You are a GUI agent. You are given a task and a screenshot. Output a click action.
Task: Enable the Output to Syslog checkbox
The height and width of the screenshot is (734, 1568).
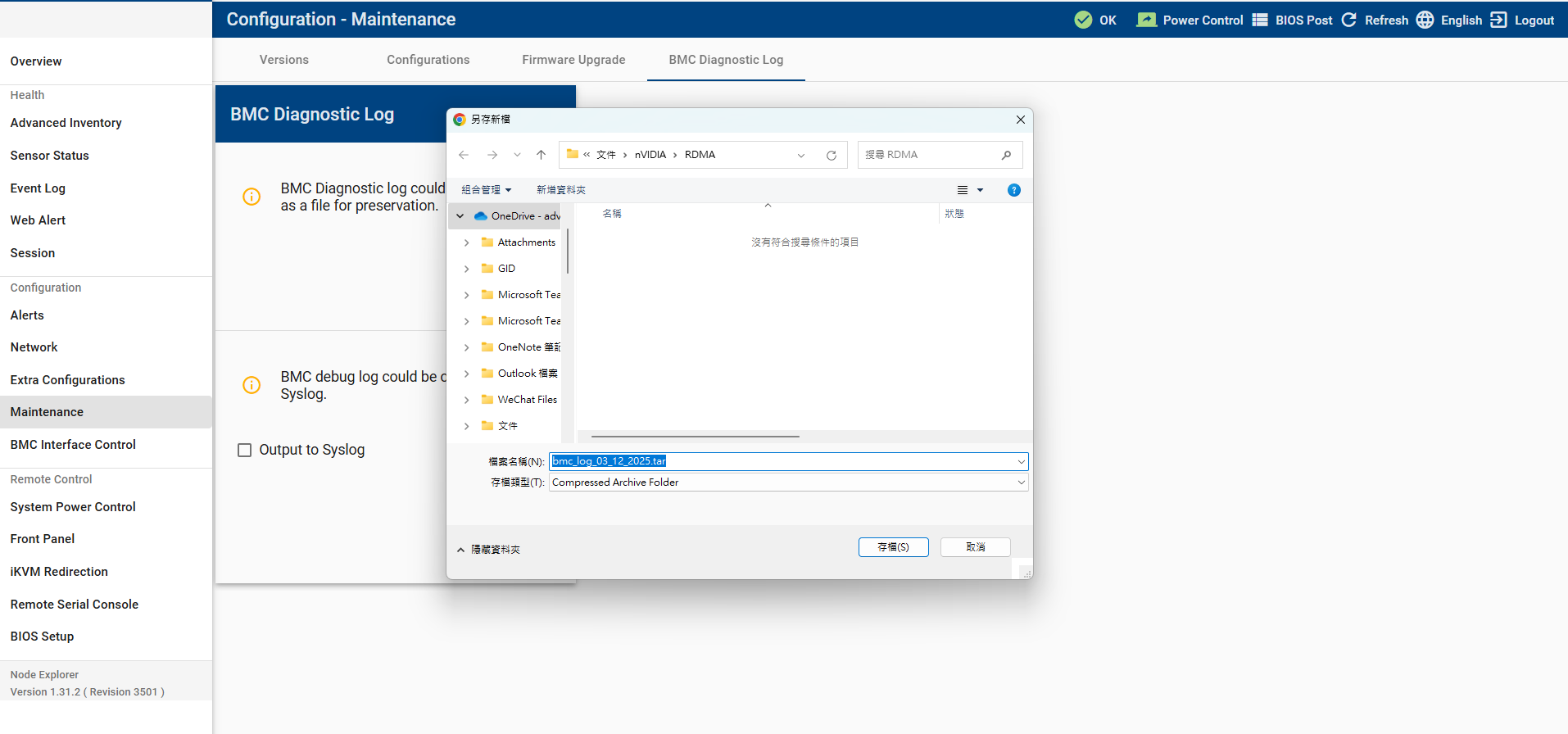244,450
